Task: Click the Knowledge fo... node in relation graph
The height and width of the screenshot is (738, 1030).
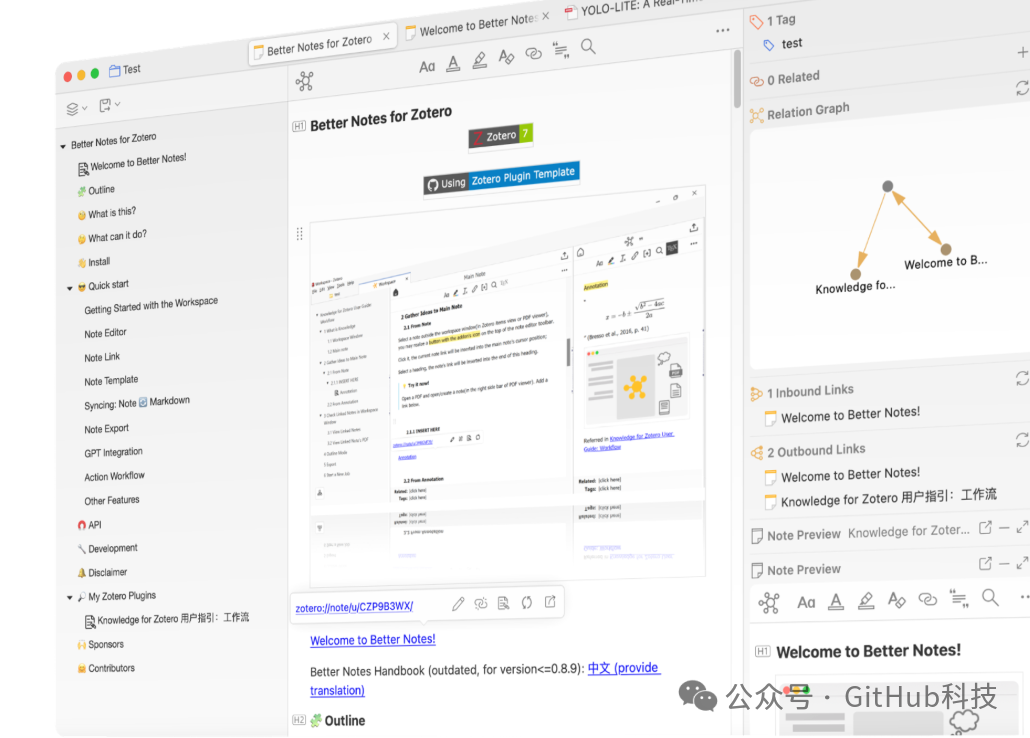Action: click(855, 274)
